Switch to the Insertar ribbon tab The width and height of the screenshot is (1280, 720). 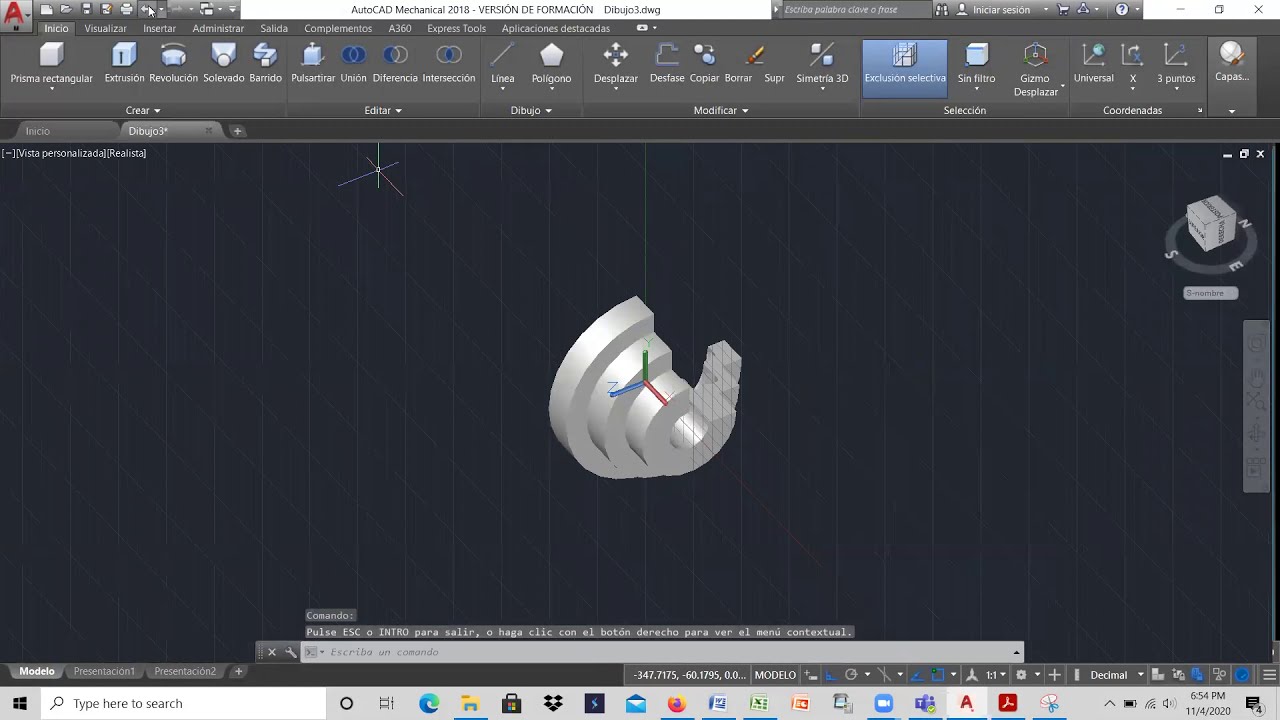159,28
